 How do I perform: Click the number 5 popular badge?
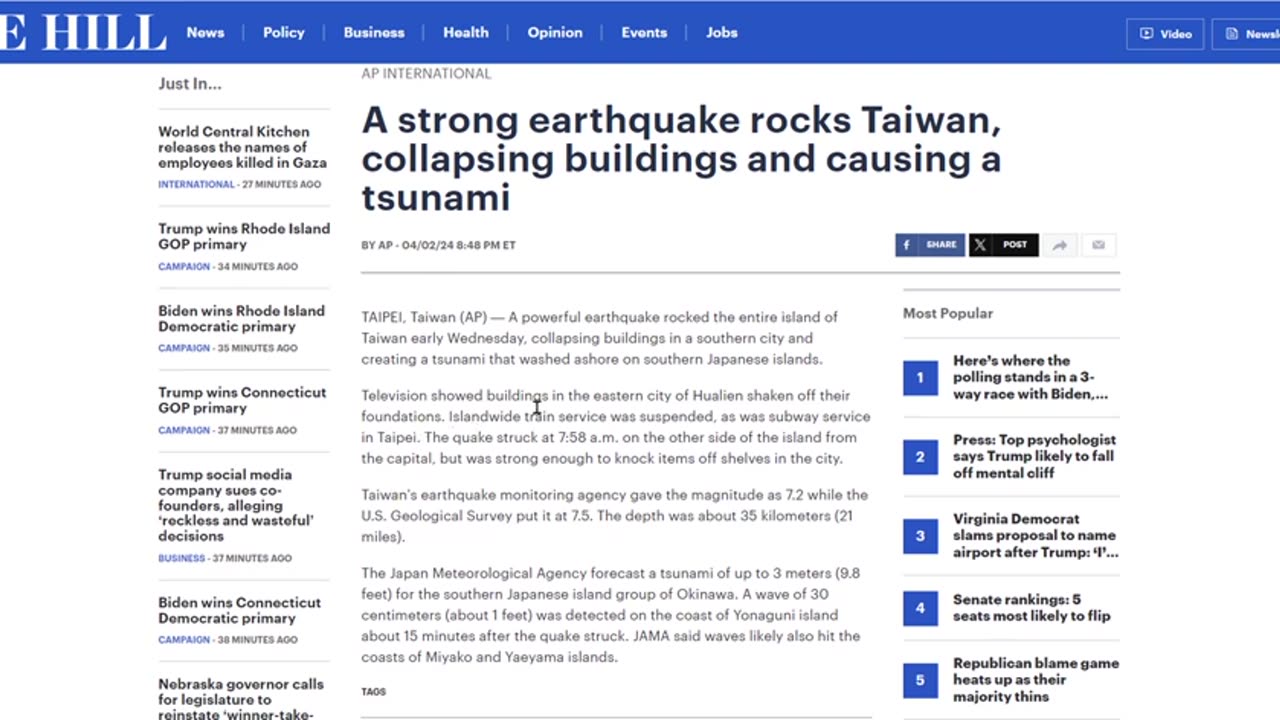point(920,680)
